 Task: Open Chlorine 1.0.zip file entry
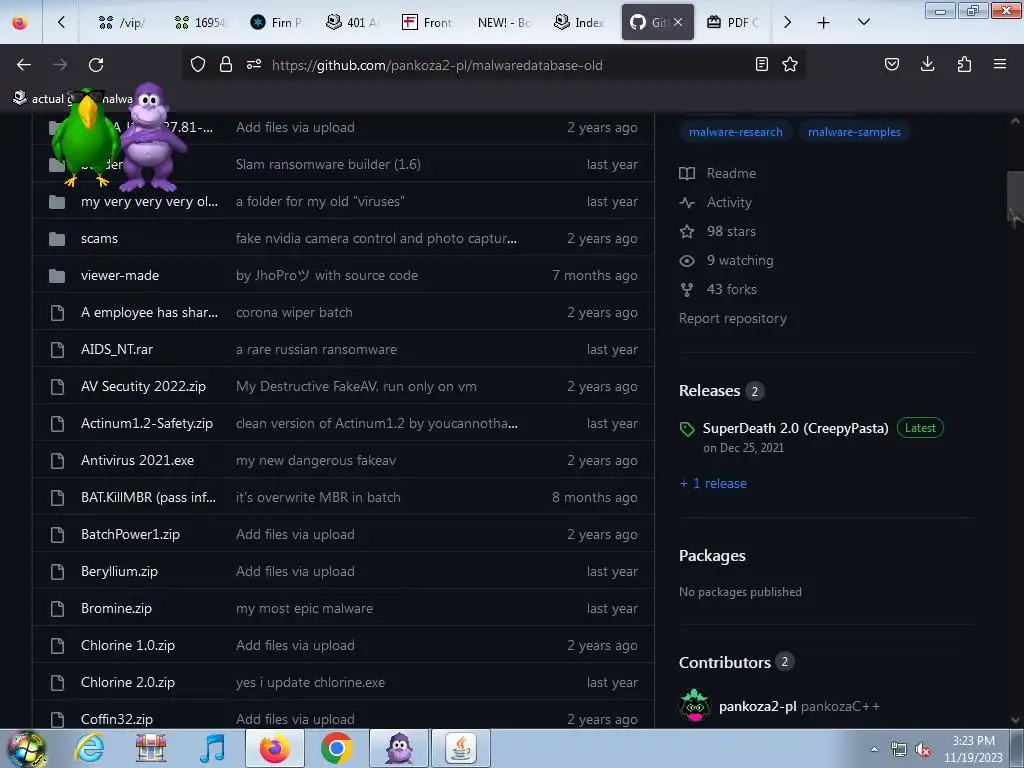(x=128, y=645)
